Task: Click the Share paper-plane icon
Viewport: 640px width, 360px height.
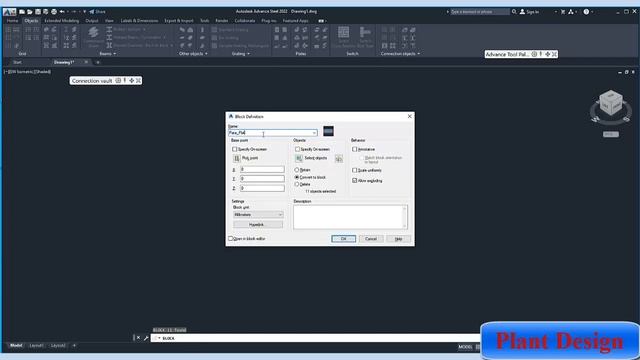Action: (x=92, y=12)
